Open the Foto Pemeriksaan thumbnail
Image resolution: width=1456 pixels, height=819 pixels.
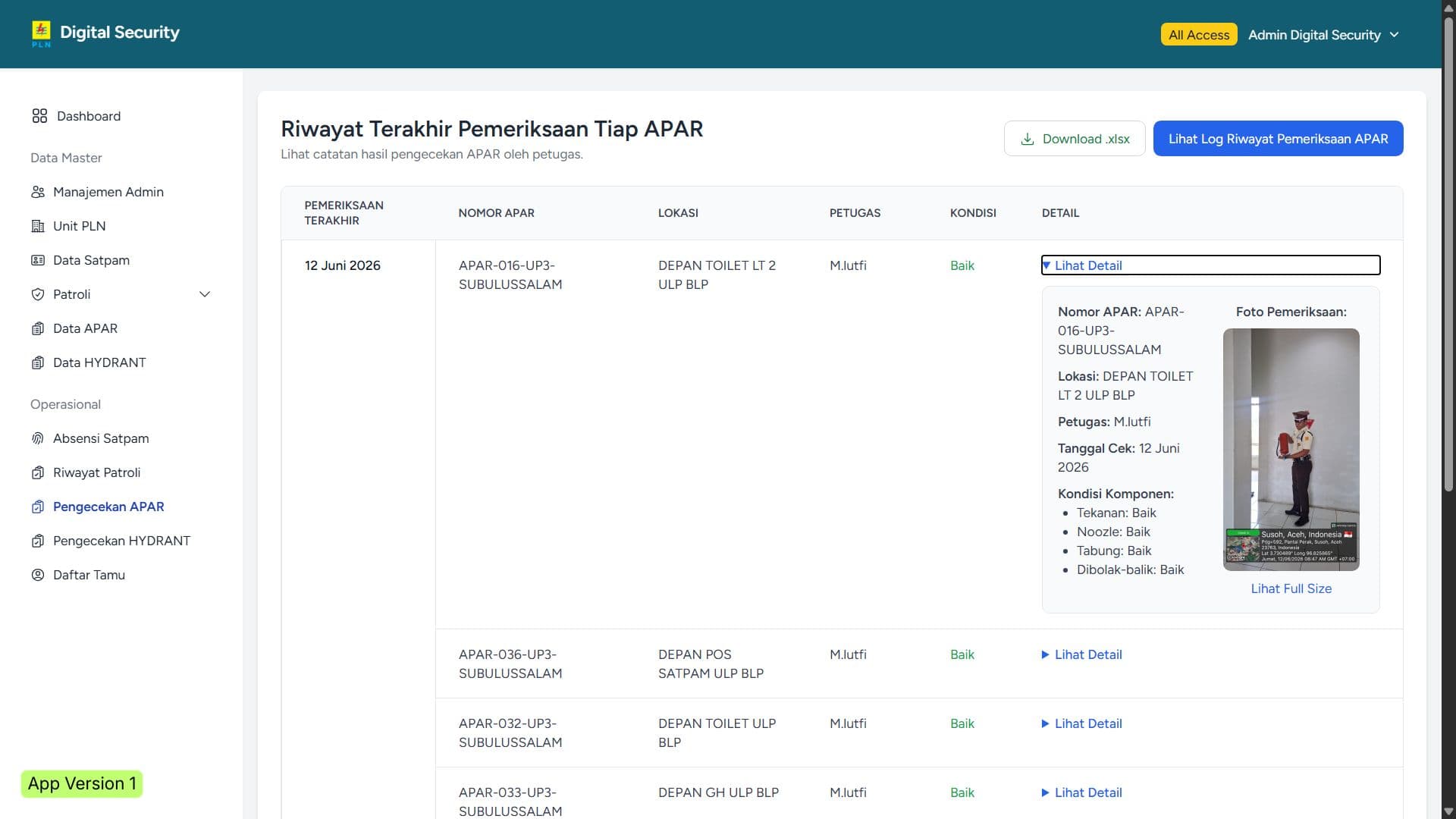pyautogui.click(x=1291, y=449)
